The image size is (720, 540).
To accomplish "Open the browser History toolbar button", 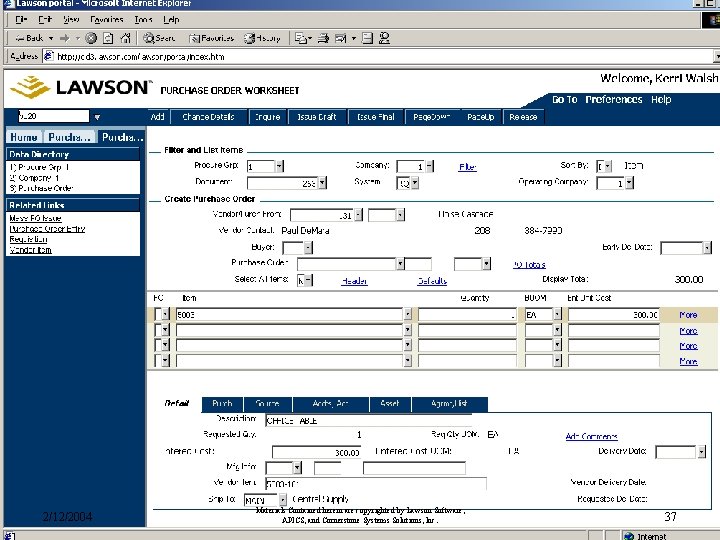I will (262, 38).
